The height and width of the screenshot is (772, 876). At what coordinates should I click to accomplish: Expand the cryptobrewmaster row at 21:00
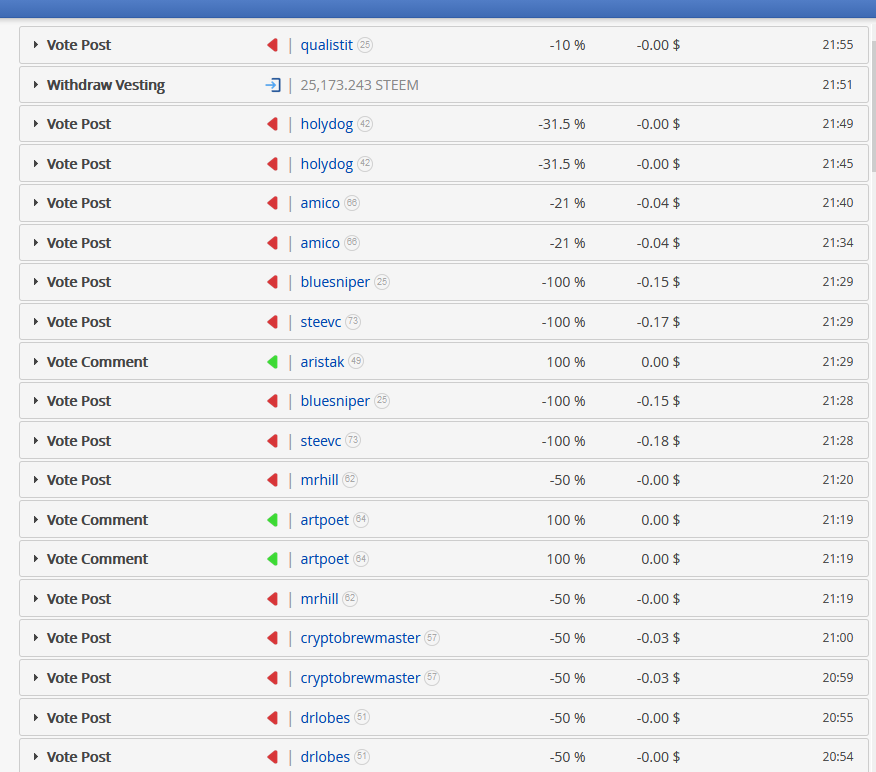click(x=36, y=638)
